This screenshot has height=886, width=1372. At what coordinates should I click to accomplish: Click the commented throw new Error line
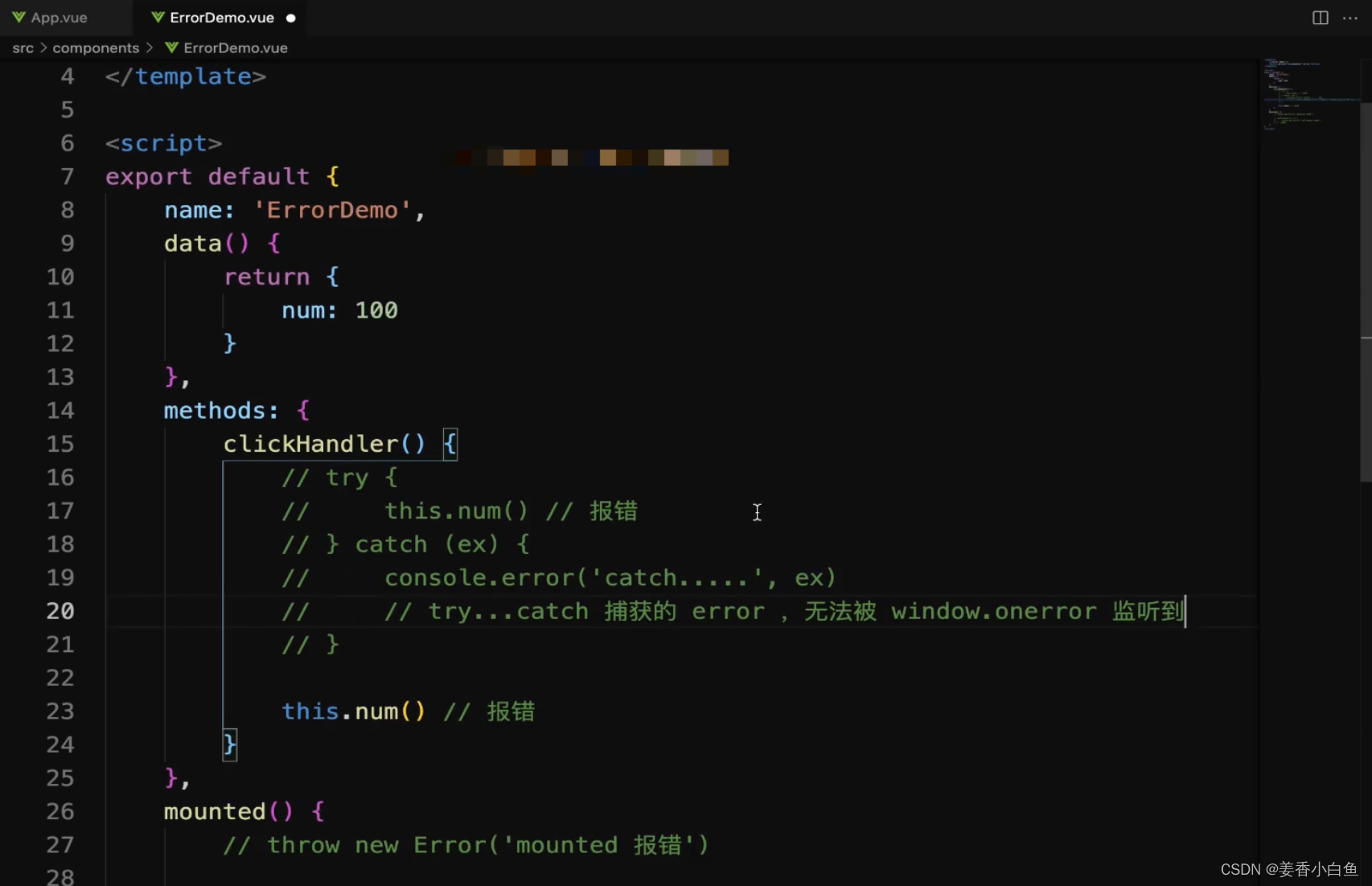pyautogui.click(x=466, y=845)
